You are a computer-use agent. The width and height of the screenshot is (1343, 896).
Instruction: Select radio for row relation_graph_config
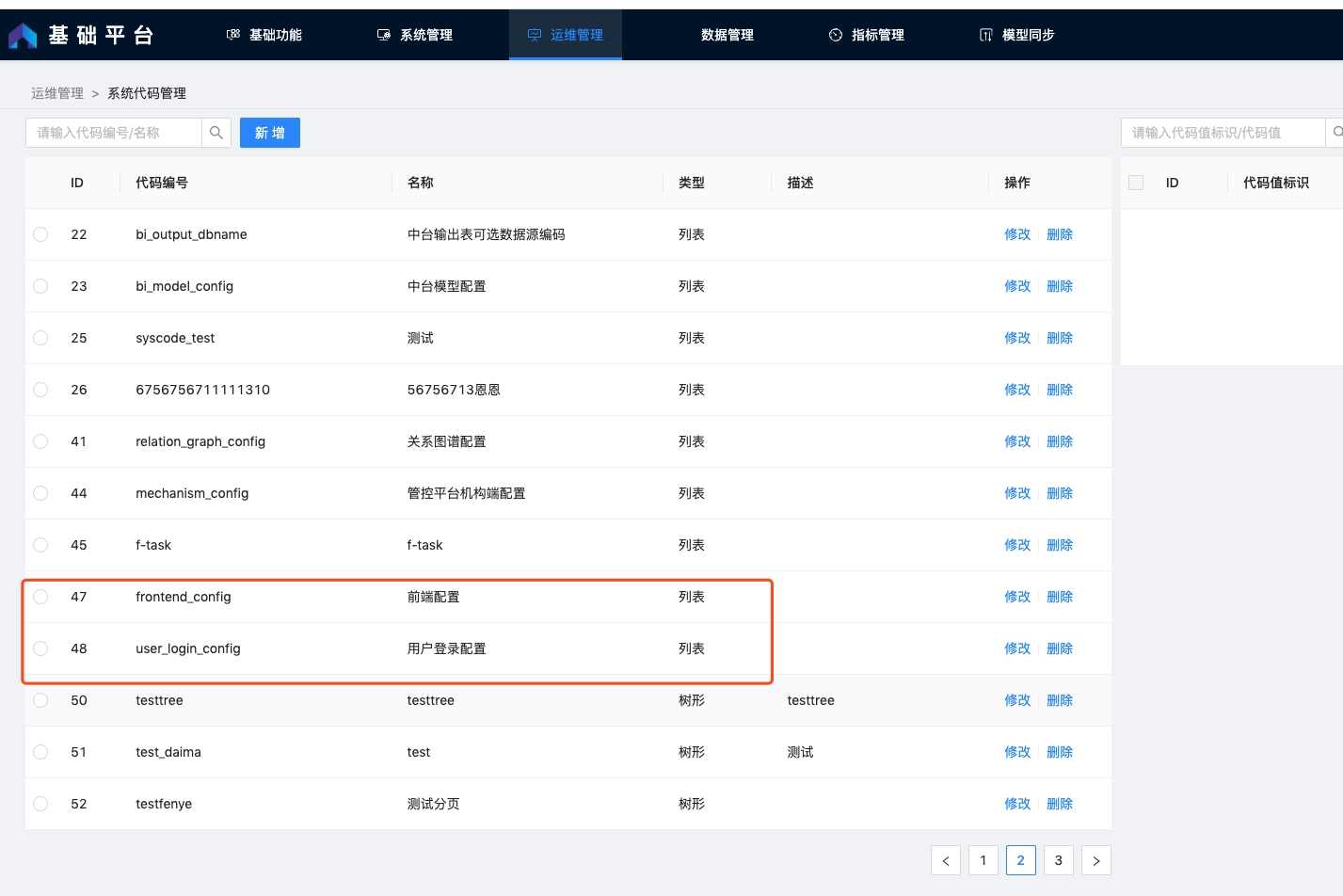point(40,441)
